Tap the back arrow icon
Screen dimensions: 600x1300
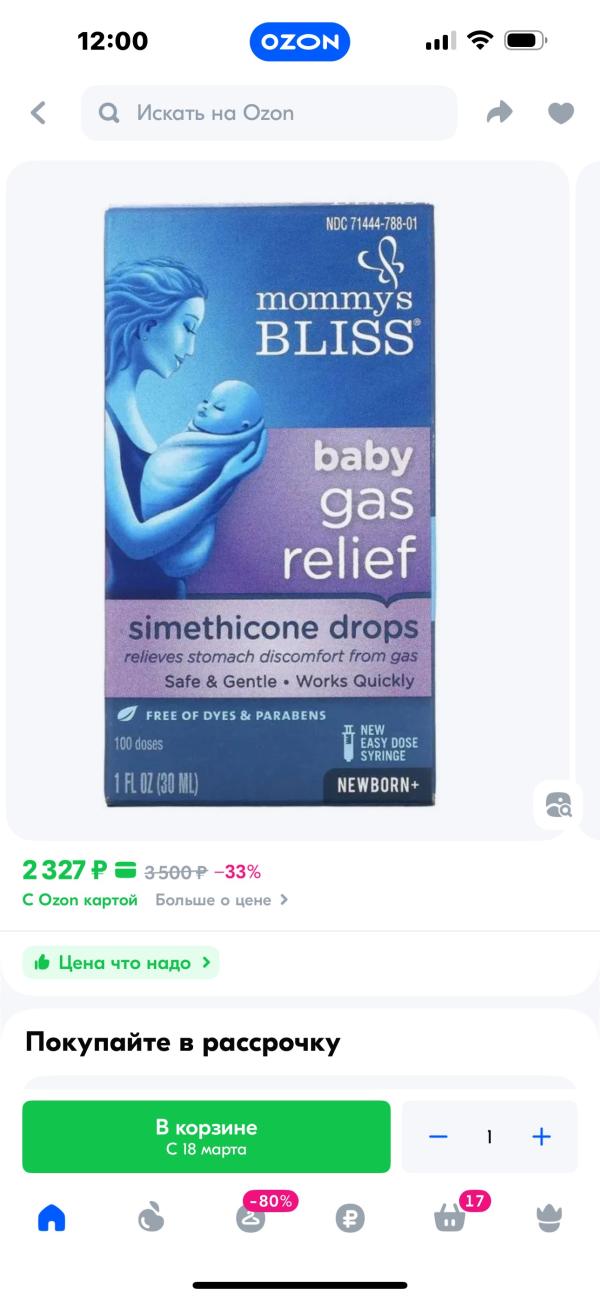pyautogui.click(x=38, y=113)
